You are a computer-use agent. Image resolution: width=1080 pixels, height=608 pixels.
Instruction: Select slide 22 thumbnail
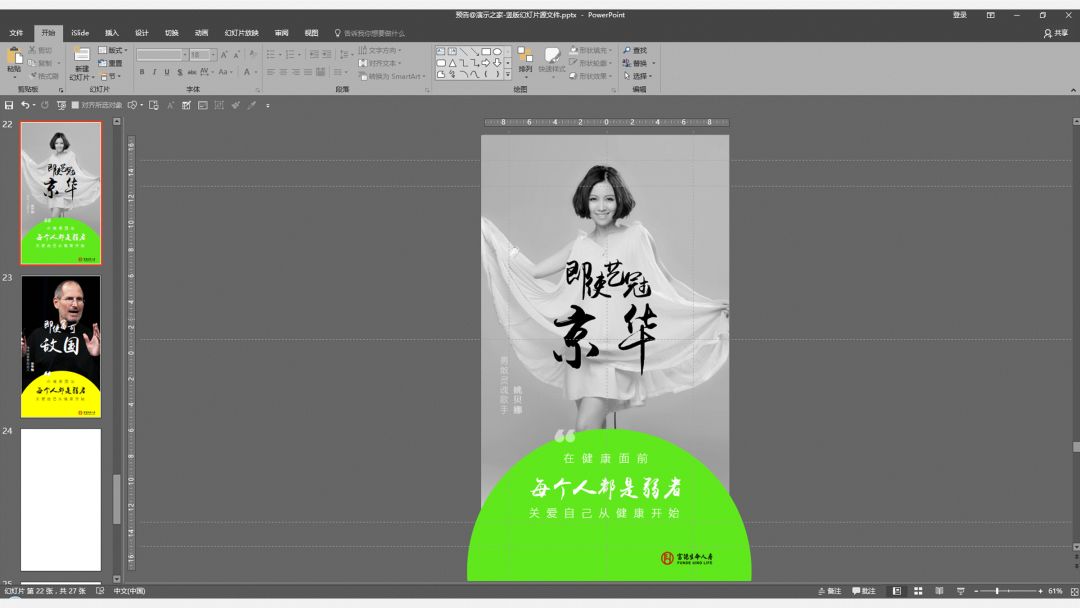(x=61, y=193)
